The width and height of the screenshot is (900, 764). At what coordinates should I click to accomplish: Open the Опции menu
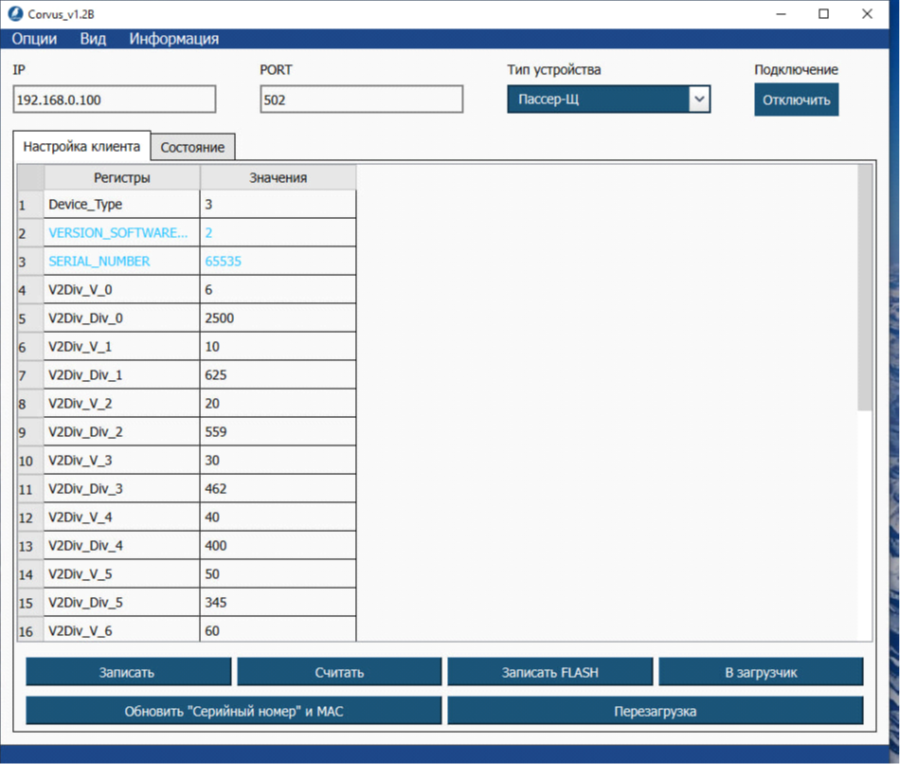pyautogui.click(x=34, y=39)
